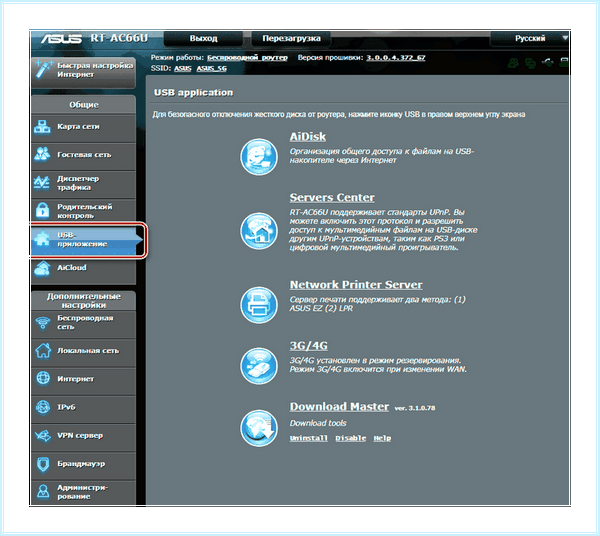
Task: Click the Download tools description text
Action: (x=318, y=424)
